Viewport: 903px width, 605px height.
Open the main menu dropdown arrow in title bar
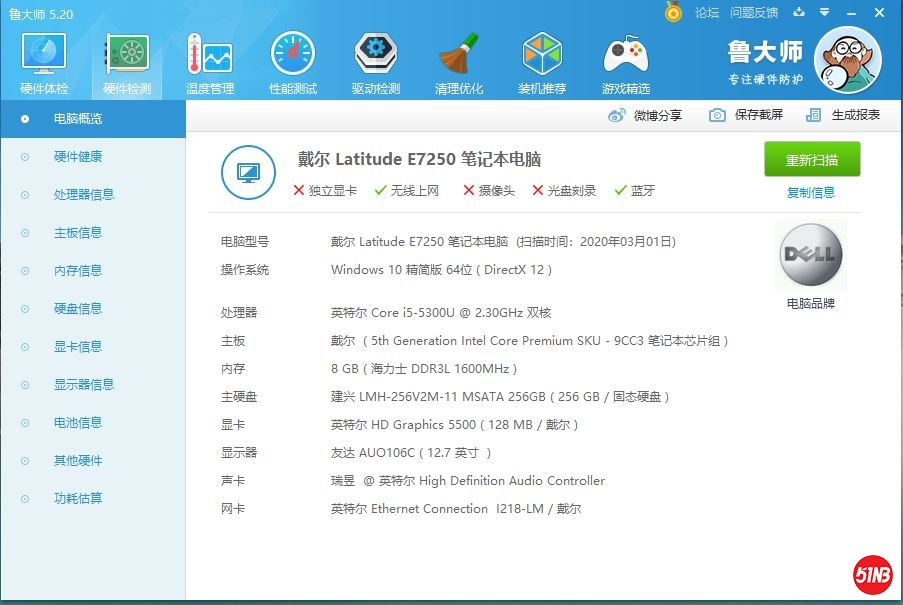[824, 12]
